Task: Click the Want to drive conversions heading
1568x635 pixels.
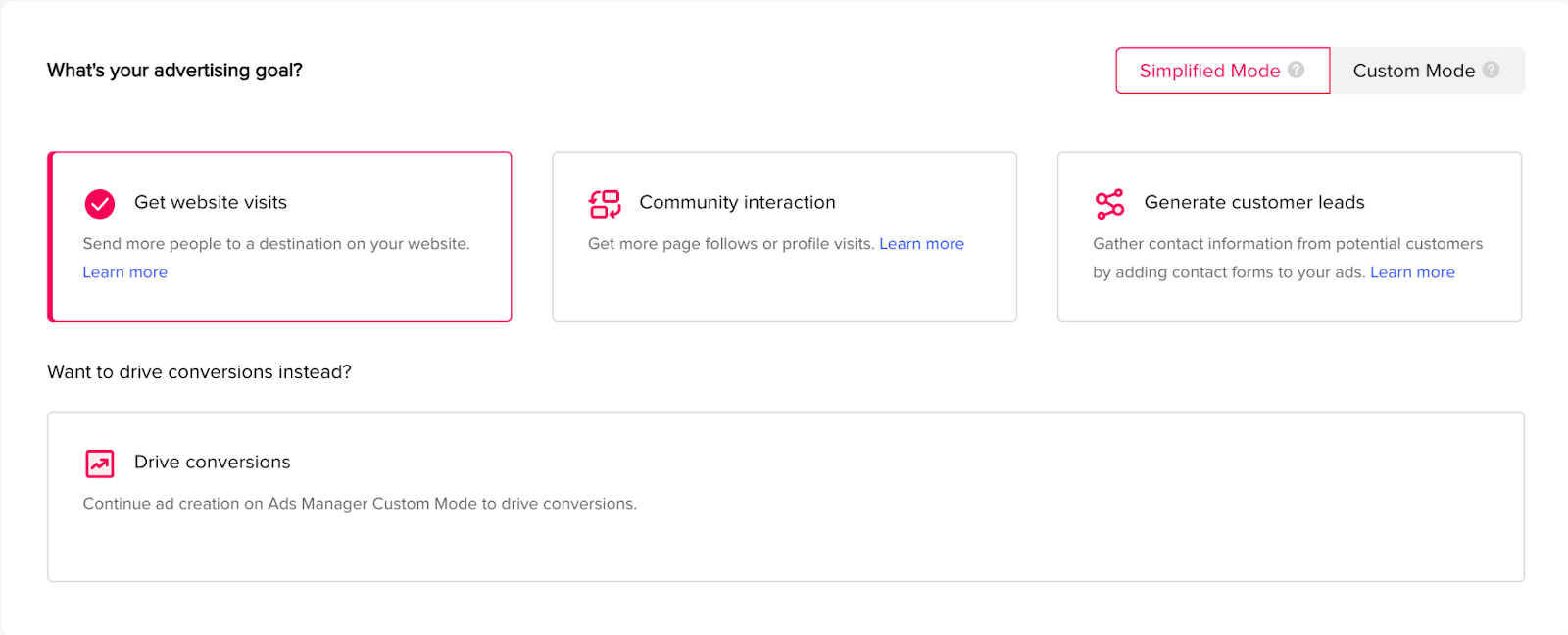Action: click(199, 372)
